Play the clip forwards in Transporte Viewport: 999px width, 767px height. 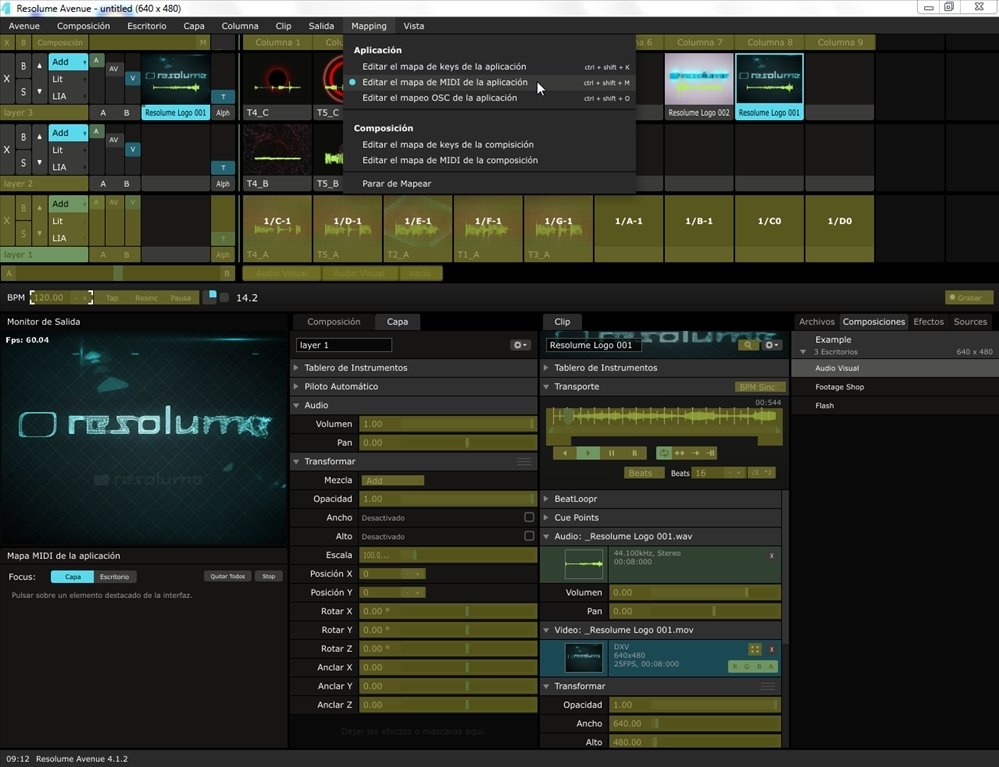(588, 453)
